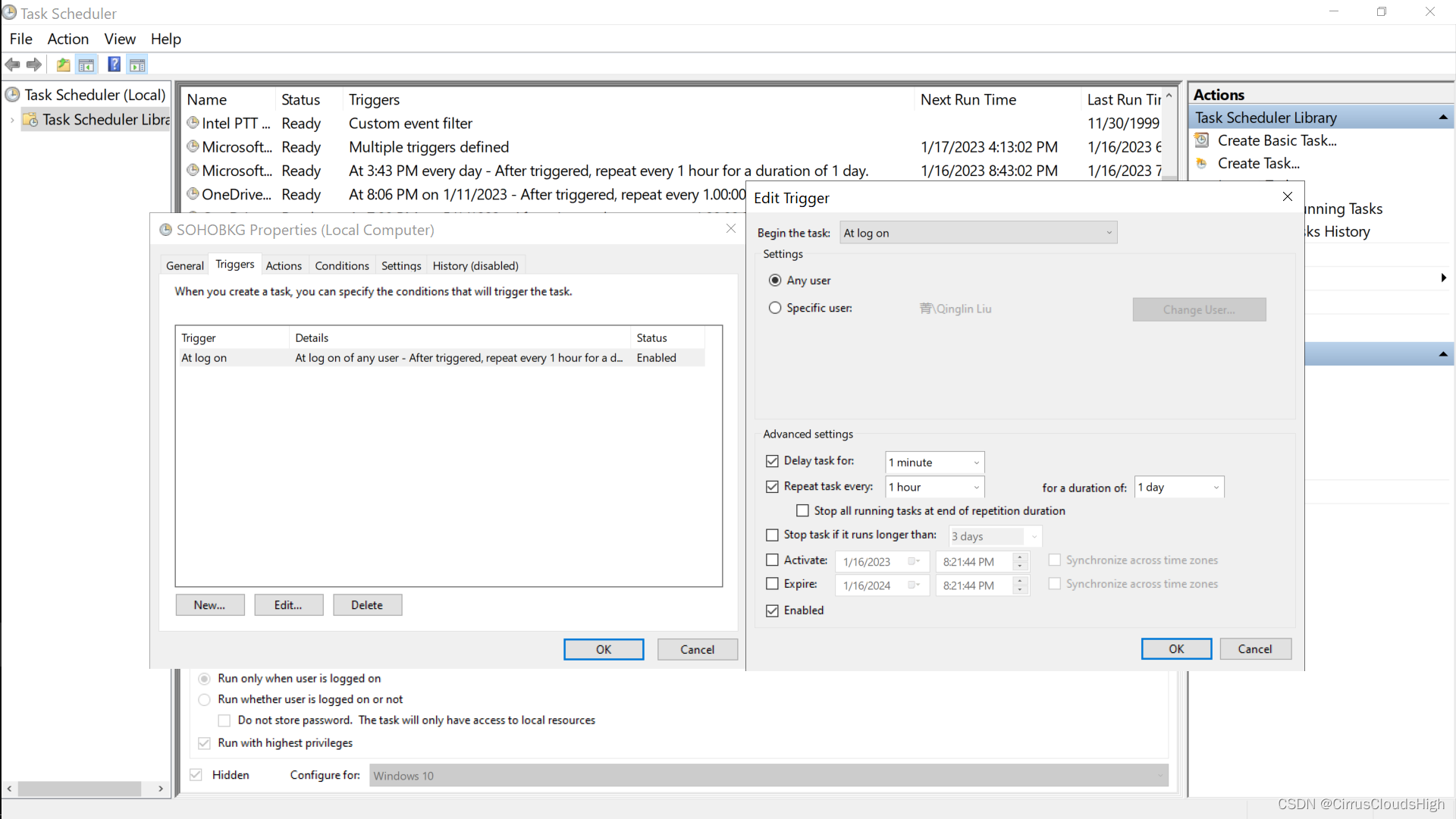The width and height of the screenshot is (1456, 819).
Task: Click the Delete trigger button
Action: [x=367, y=605]
